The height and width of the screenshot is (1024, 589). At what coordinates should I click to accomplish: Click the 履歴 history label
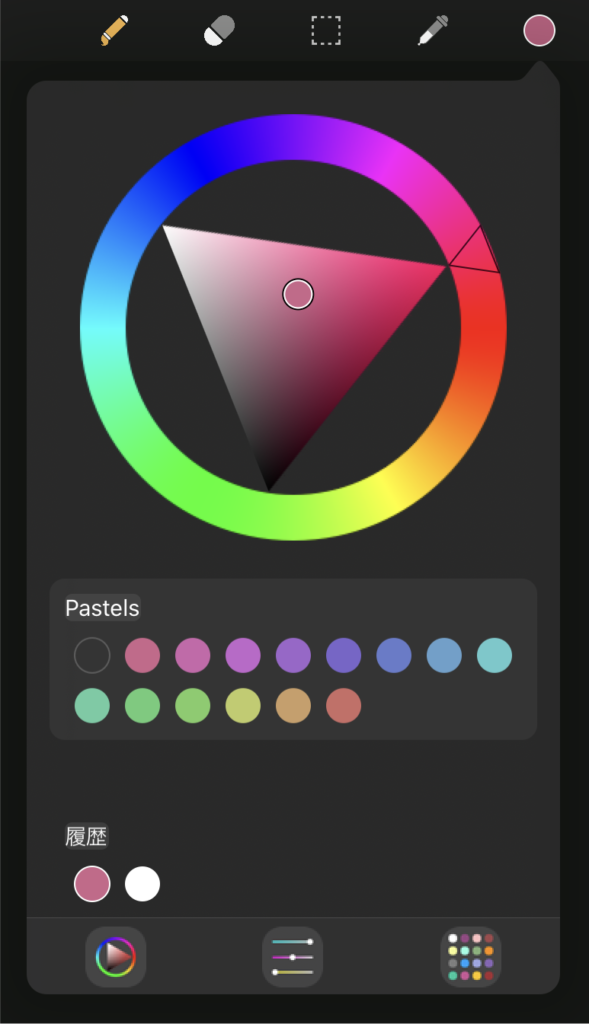(x=86, y=837)
